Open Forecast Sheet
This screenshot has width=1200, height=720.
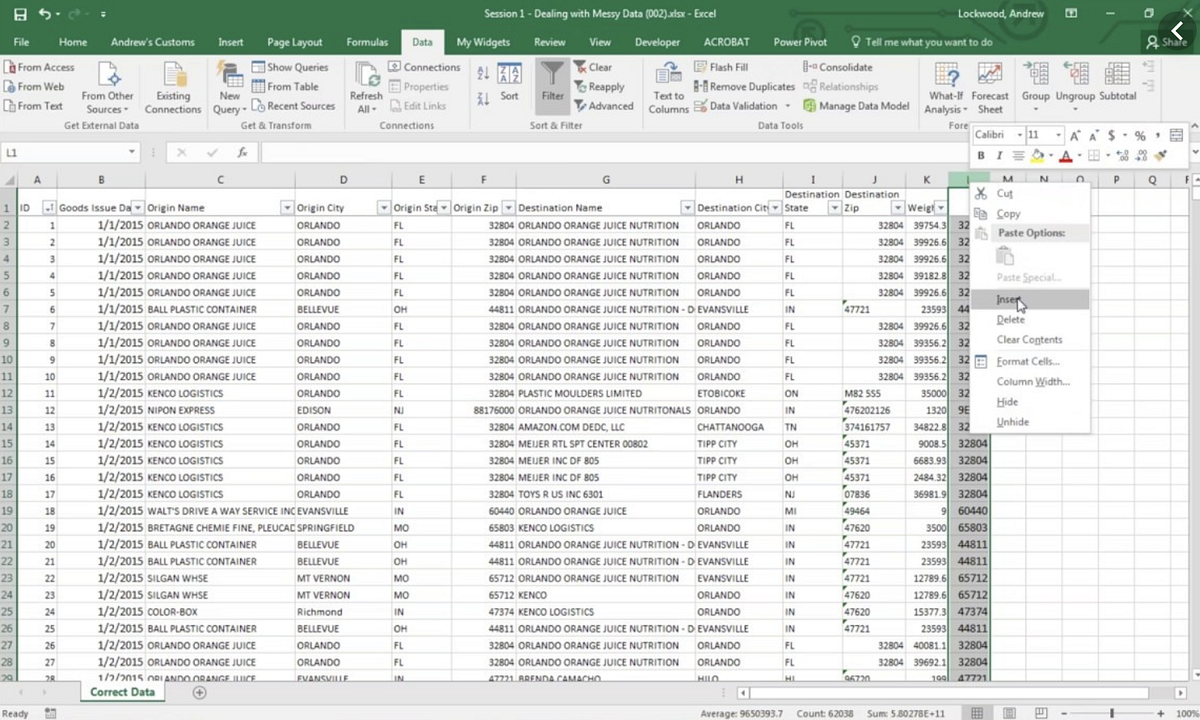click(x=990, y=88)
